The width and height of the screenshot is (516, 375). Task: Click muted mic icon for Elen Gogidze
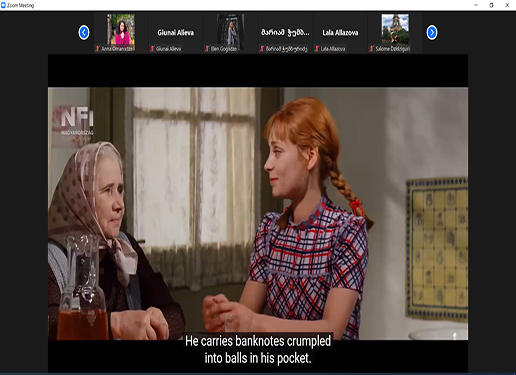click(x=207, y=49)
